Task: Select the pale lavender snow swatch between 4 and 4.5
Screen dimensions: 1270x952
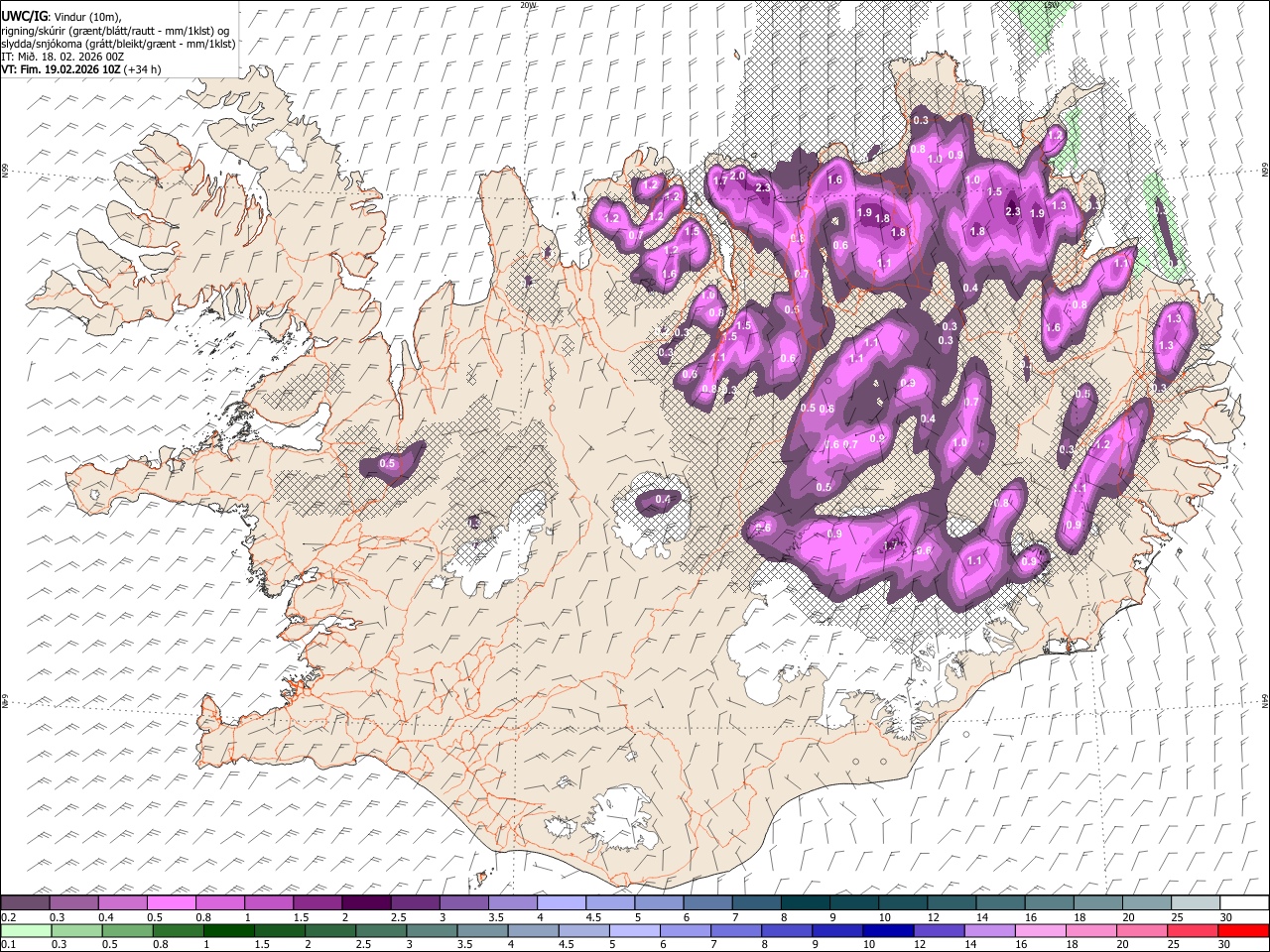Action: (x=561, y=902)
